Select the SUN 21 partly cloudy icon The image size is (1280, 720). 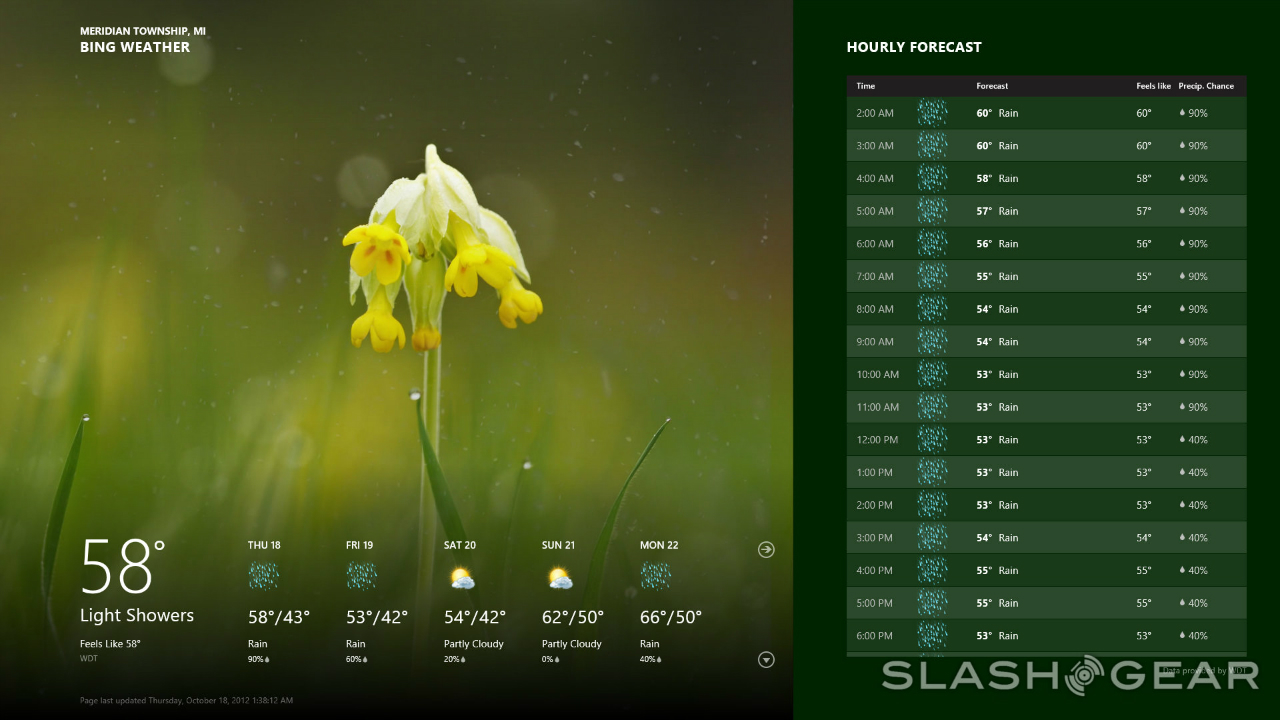tap(559, 577)
